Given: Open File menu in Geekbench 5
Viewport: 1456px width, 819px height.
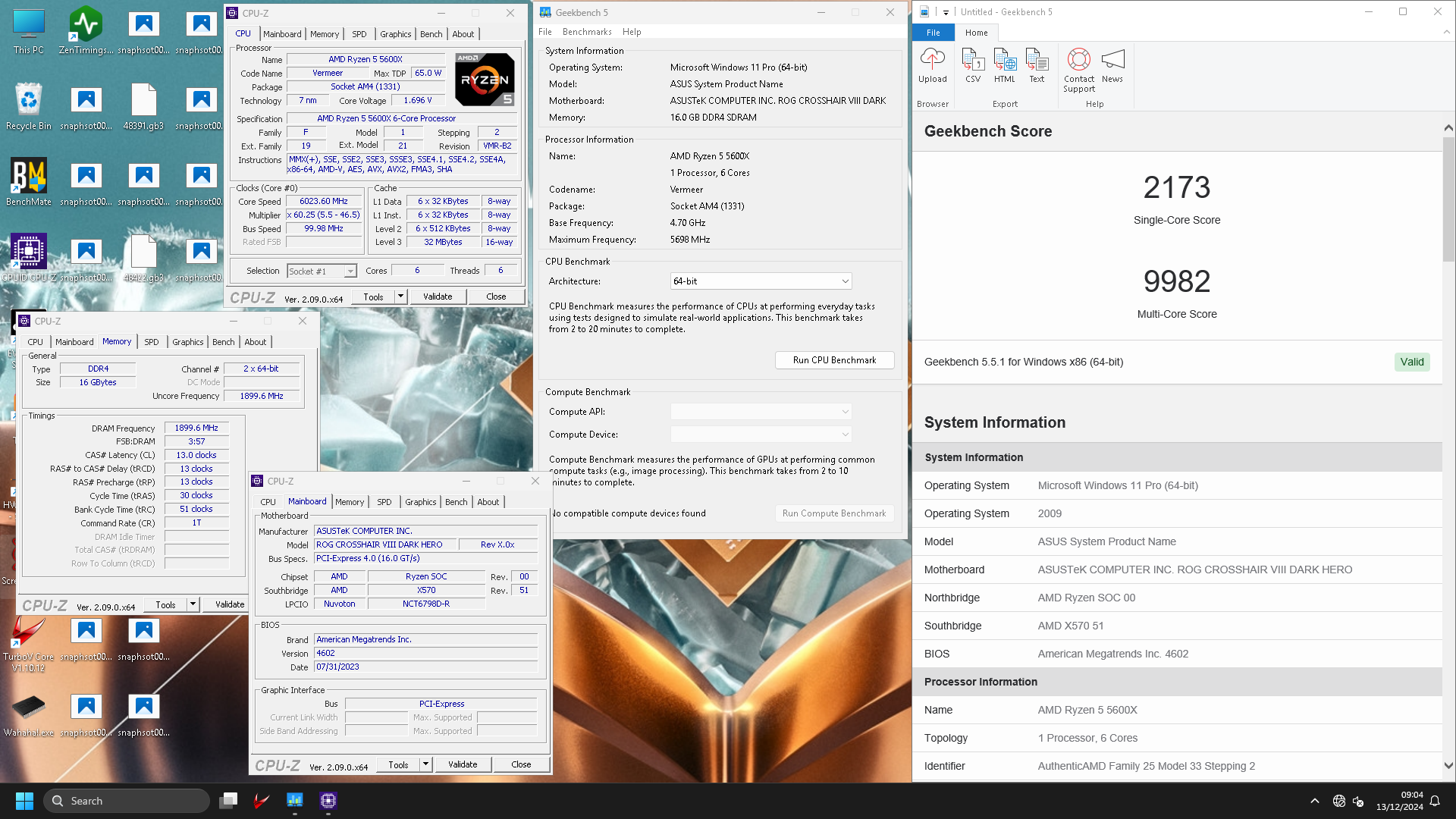Looking at the screenshot, I should (x=545, y=32).
